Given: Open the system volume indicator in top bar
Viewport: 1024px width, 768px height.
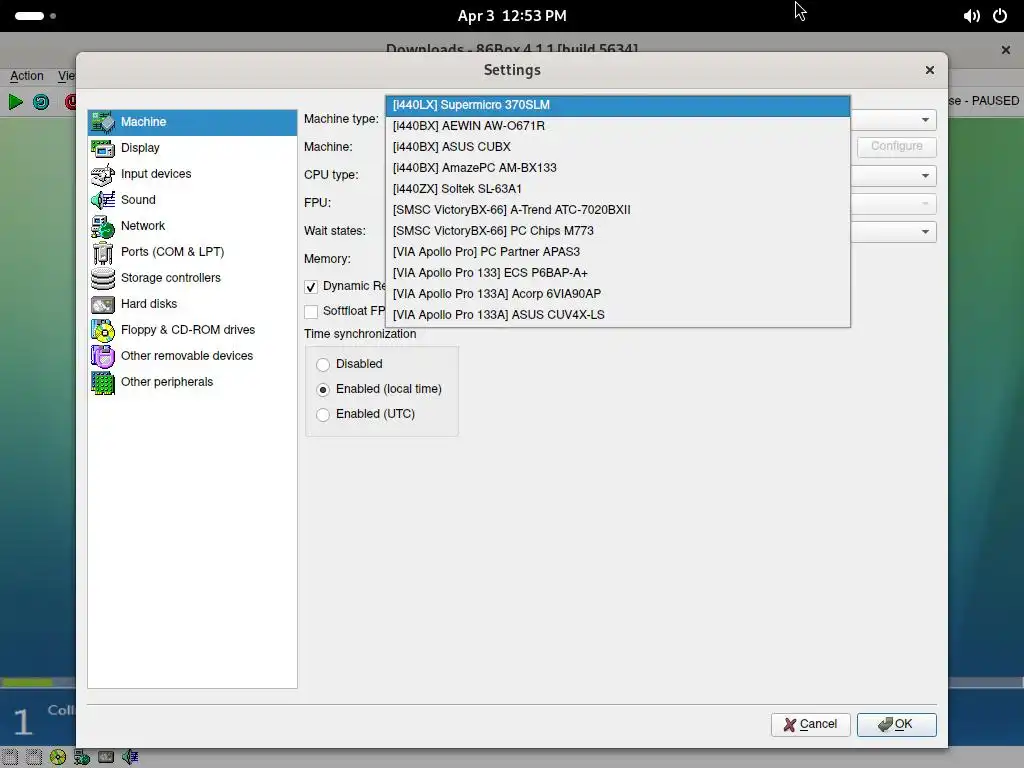Looking at the screenshot, I should pyautogui.click(x=972, y=16).
